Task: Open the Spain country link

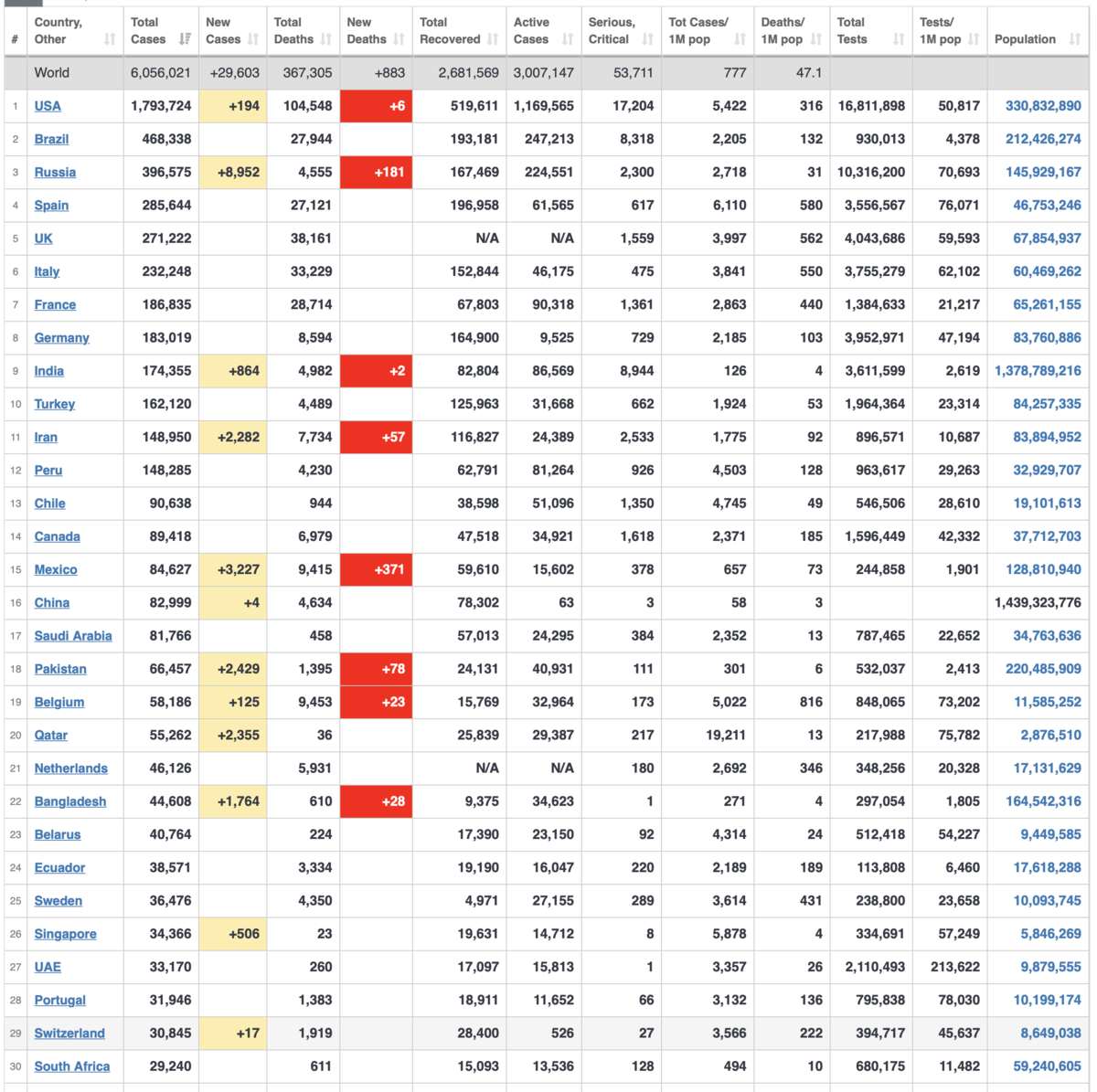Action: (x=51, y=206)
